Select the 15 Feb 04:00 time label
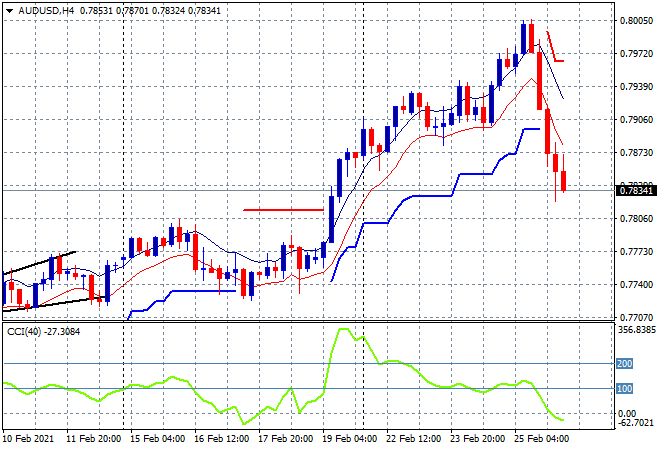The image size is (660, 450). 158,439
